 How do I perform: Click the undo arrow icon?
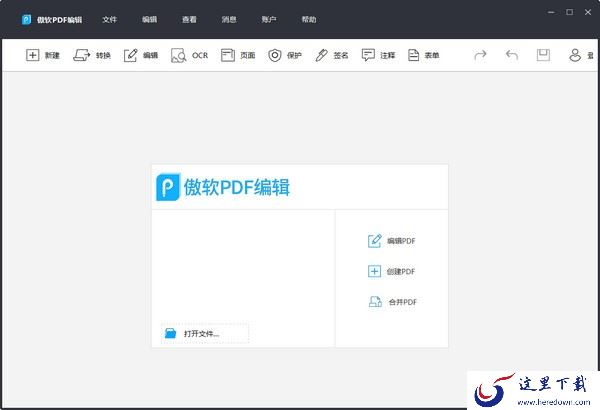pos(512,55)
